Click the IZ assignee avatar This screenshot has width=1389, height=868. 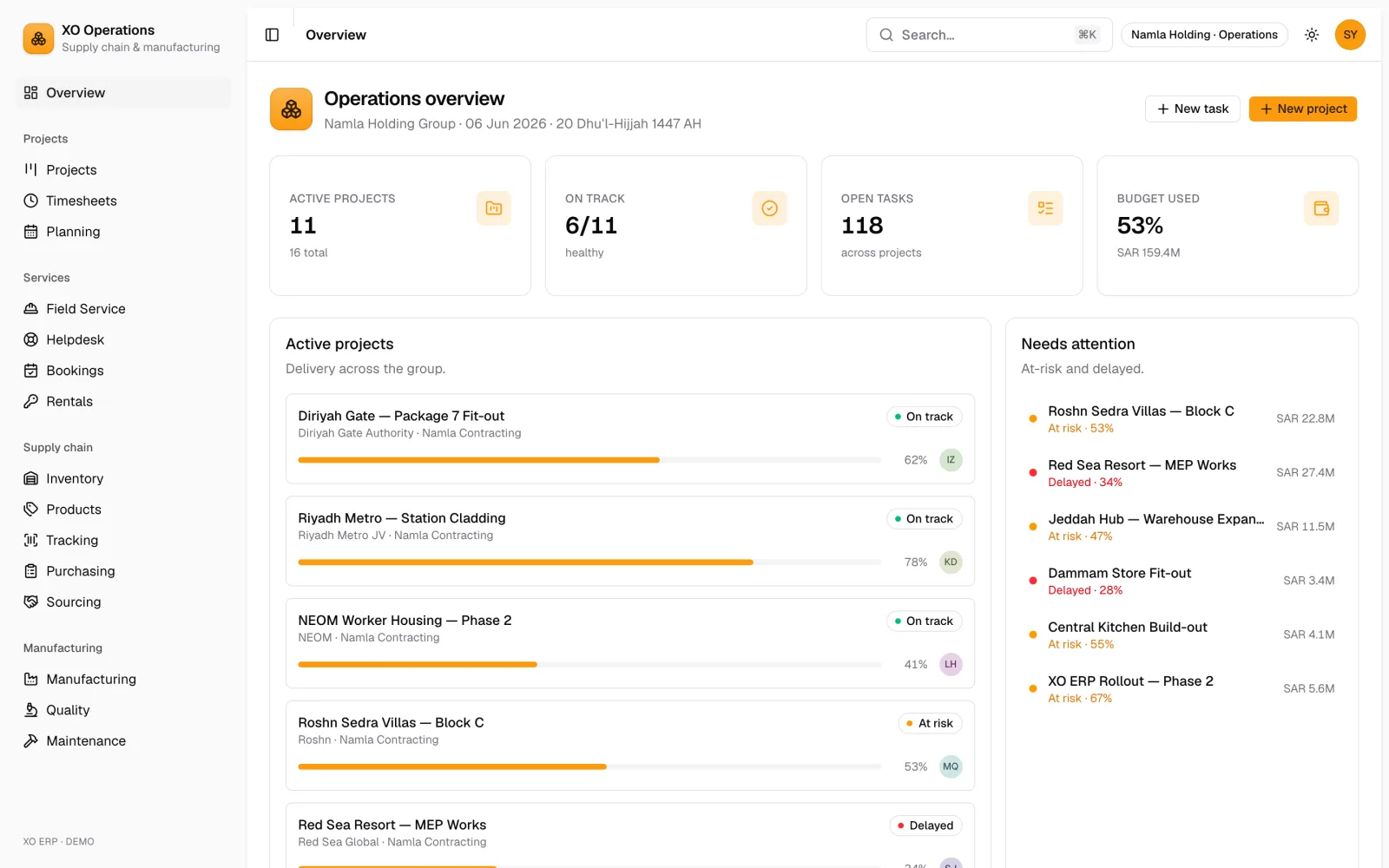[951, 460]
